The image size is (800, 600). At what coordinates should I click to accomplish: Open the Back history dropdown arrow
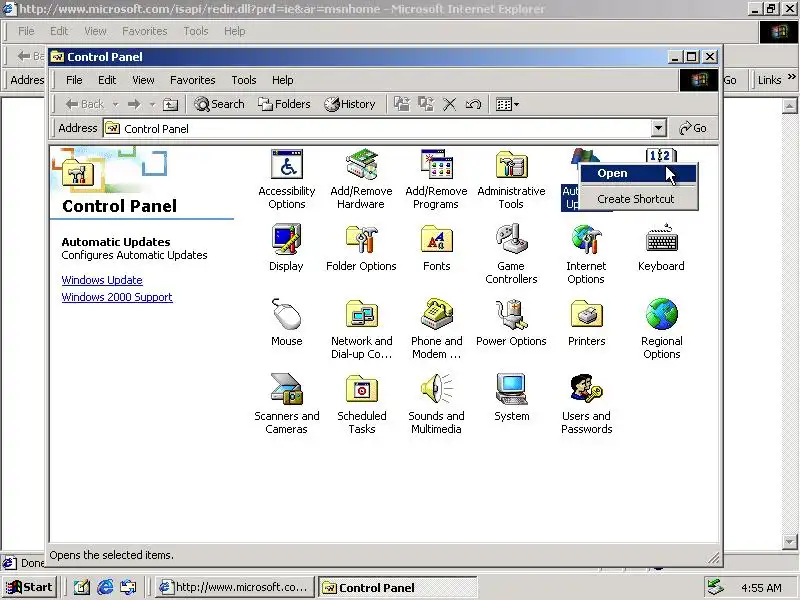click(x=115, y=105)
